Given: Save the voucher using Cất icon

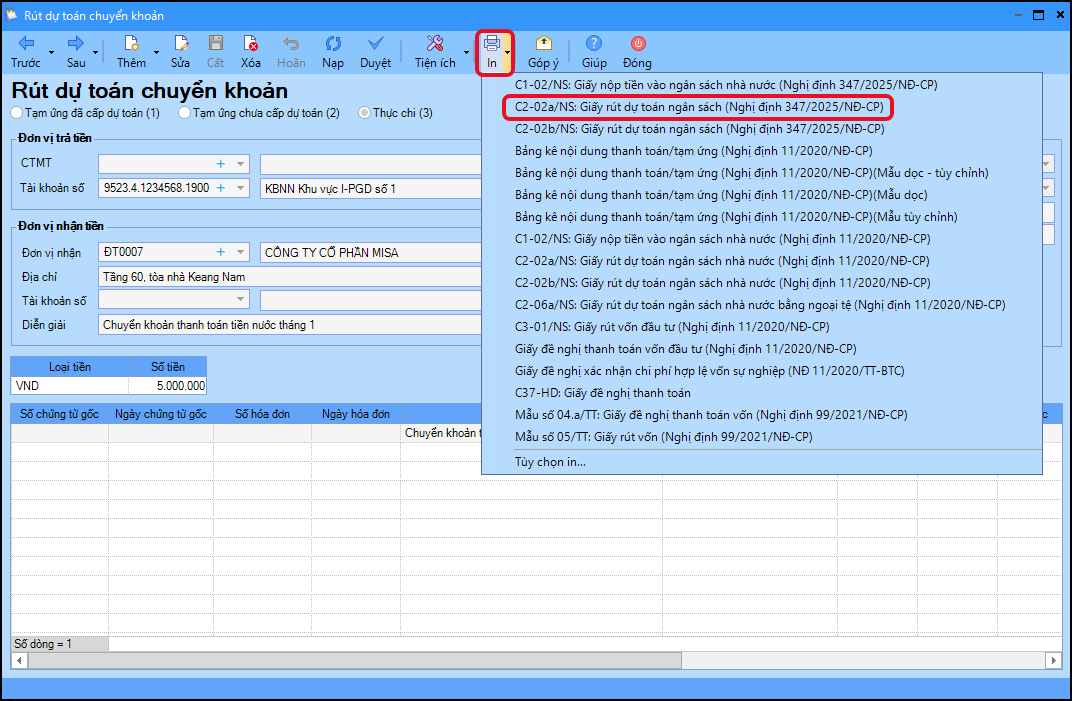Looking at the screenshot, I should tap(215, 44).
